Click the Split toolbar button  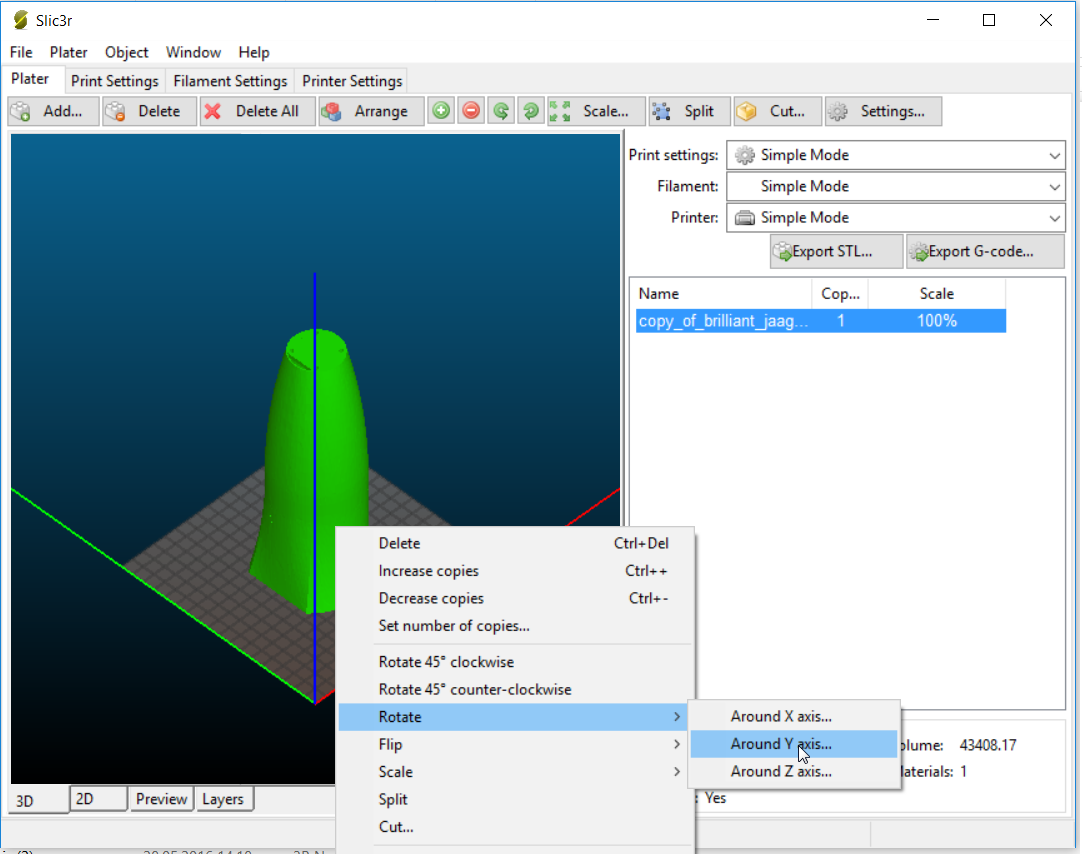tap(689, 111)
